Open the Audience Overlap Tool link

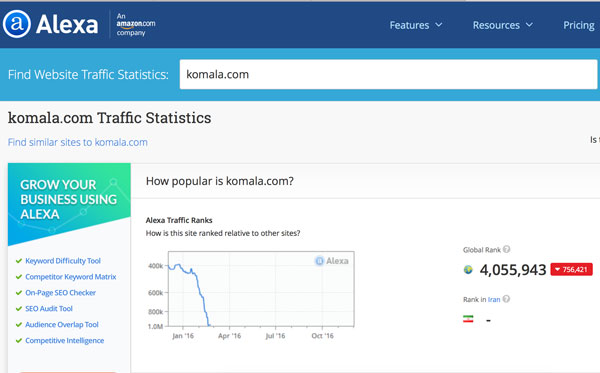point(62,324)
